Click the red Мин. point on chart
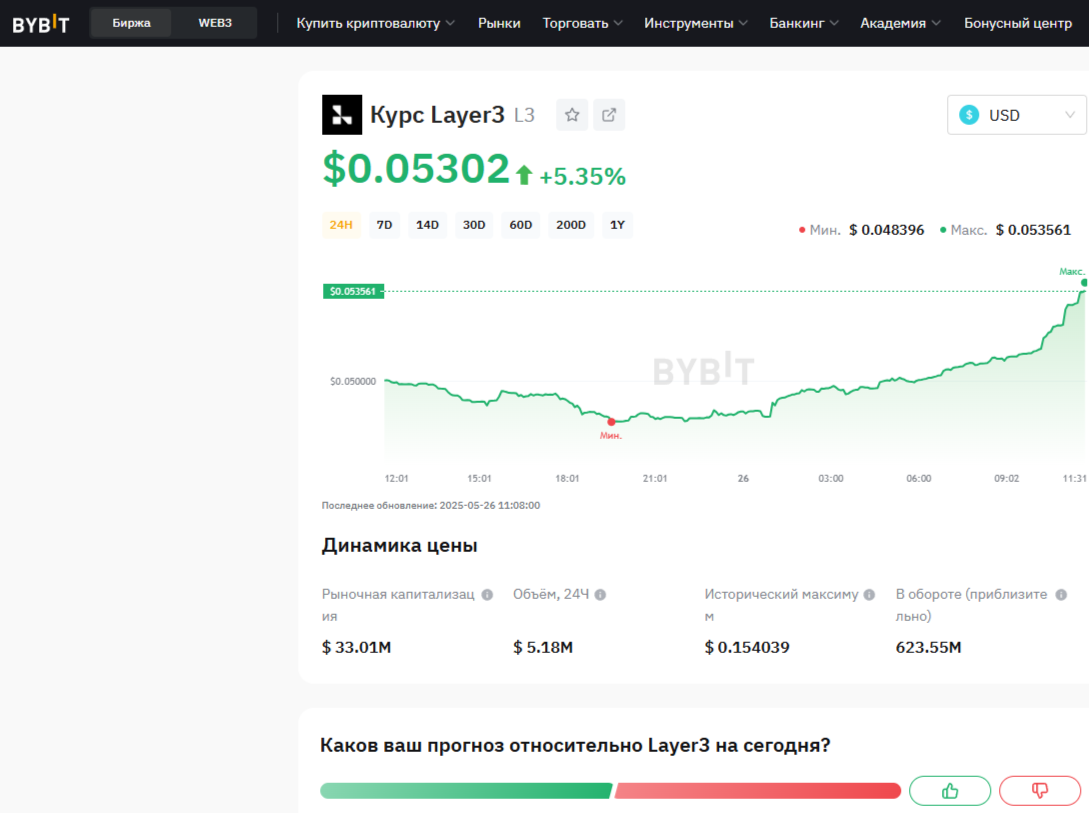 point(611,421)
